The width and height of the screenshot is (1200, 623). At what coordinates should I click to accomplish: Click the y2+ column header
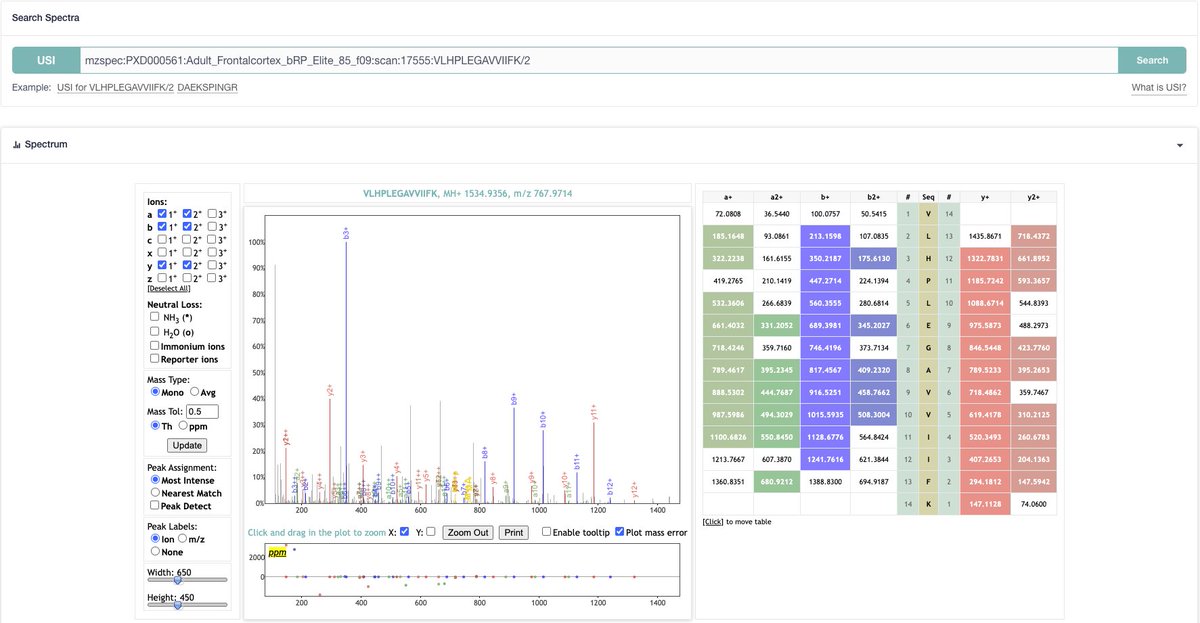(x=1035, y=197)
